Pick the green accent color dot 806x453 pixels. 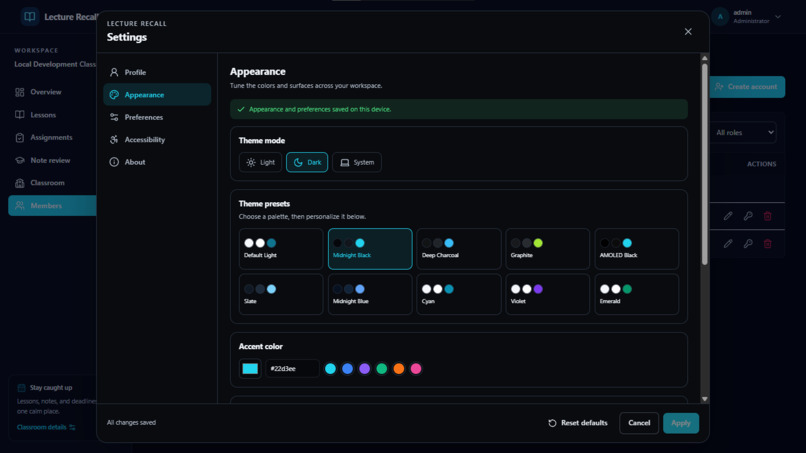click(381, 369)
